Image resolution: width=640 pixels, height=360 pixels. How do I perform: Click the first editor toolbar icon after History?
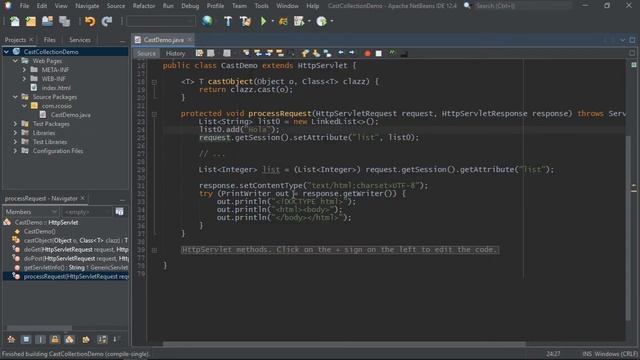point(199,53)
